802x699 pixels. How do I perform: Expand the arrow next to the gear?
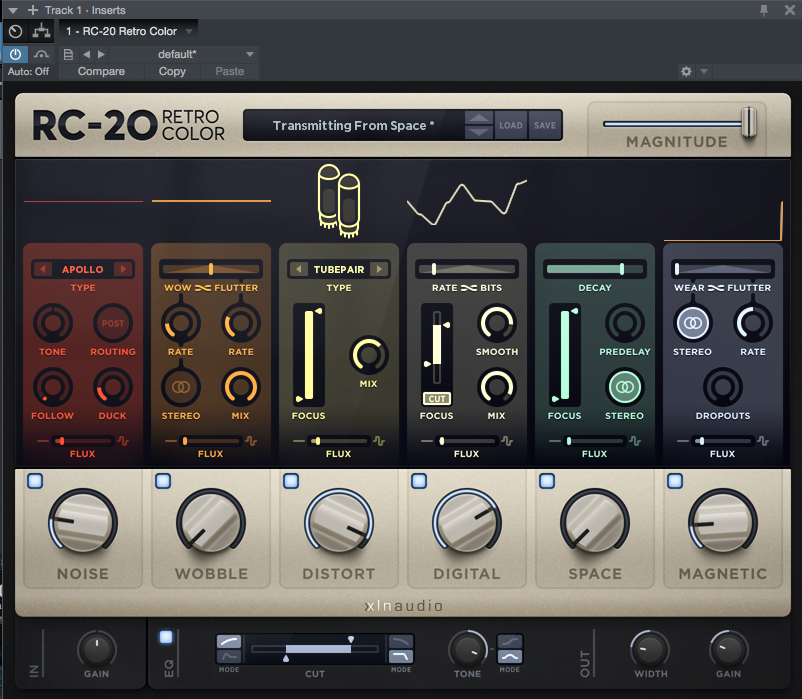tap(704, 71)
